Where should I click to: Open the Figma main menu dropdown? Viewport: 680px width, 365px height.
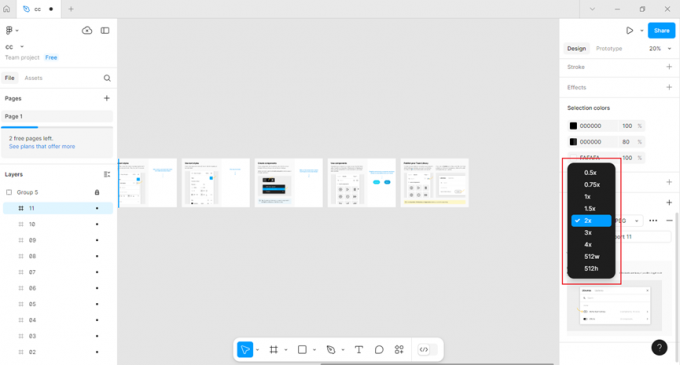click(x=12, y=30)
